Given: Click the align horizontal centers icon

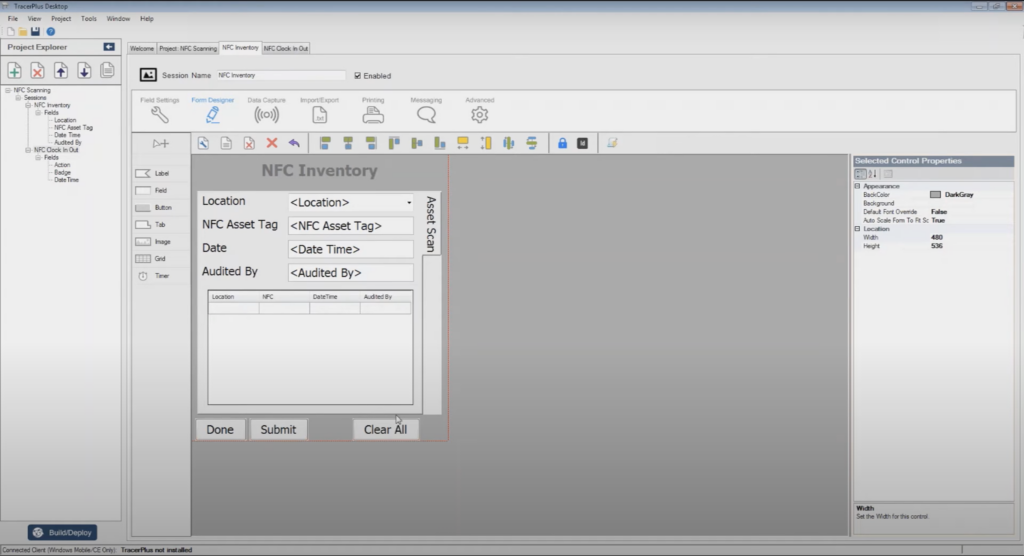Looking at the screenshot, I should click(348, 143).
